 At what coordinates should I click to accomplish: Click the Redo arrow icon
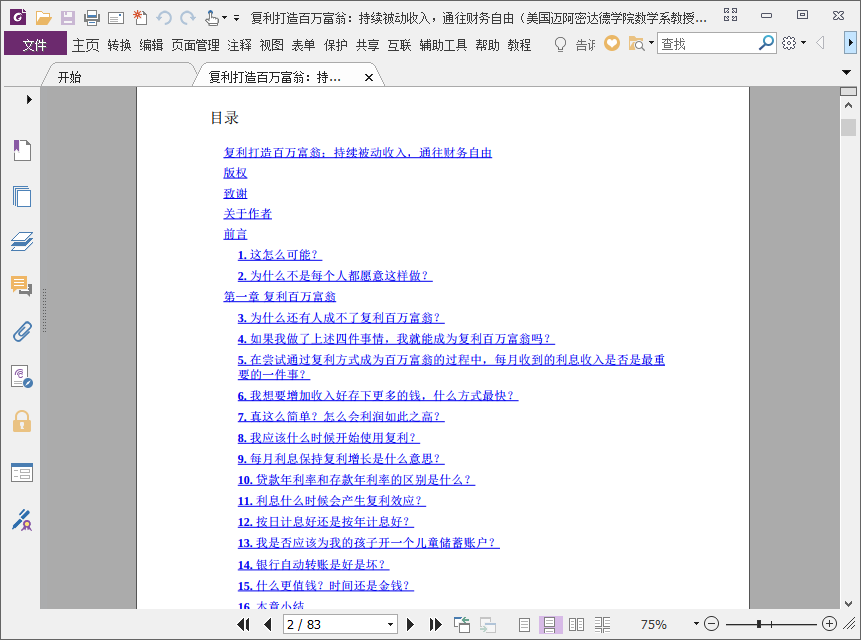[x=188, y=18]
